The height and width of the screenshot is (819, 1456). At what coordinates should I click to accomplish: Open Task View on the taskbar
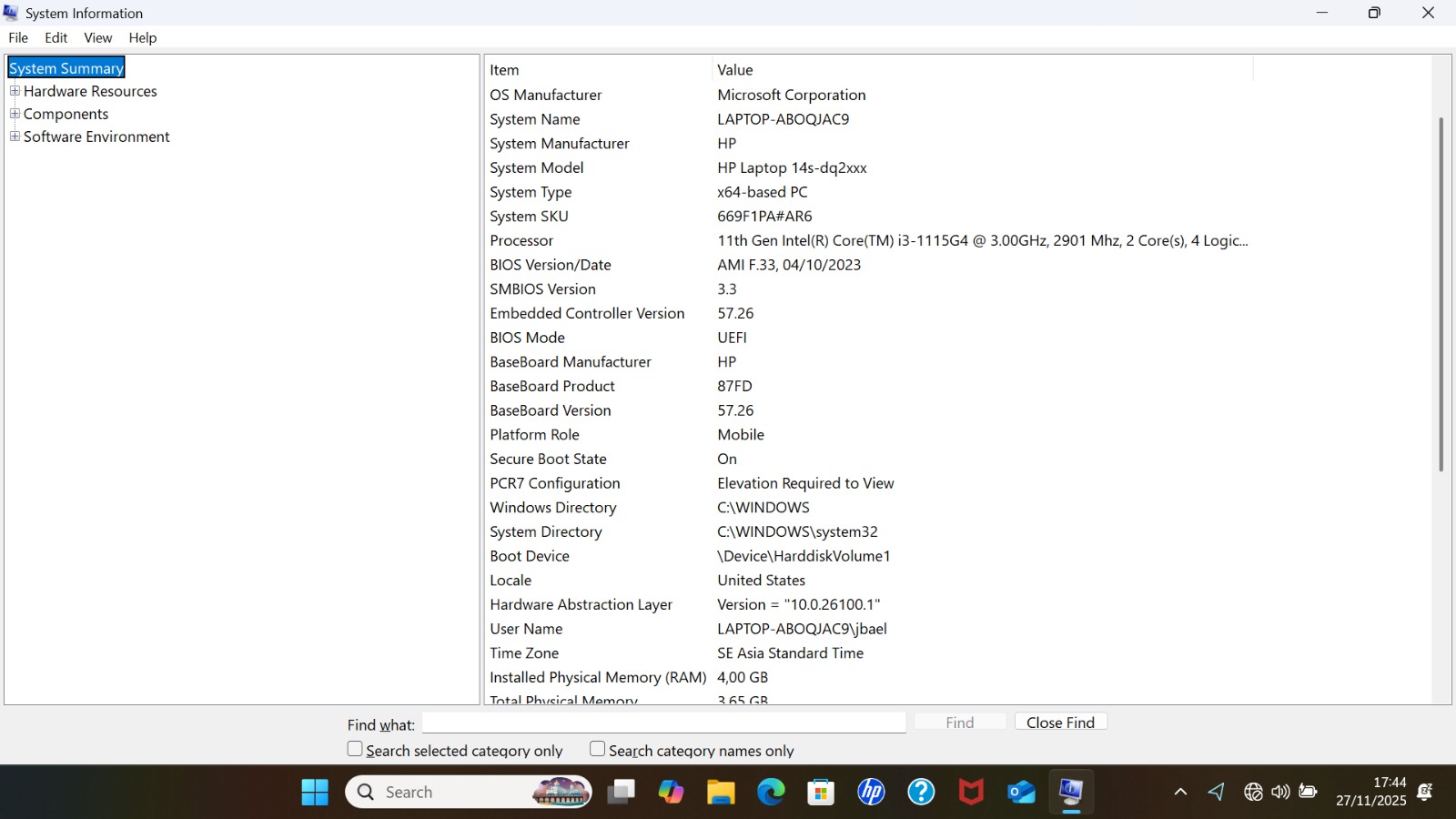click(622, 792)
